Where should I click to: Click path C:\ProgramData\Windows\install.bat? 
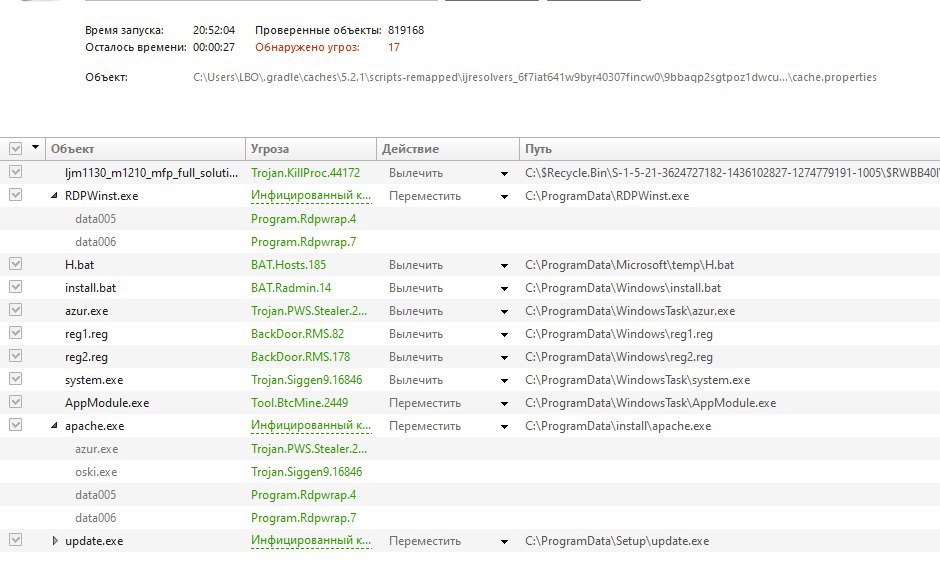tap(623, 288)
